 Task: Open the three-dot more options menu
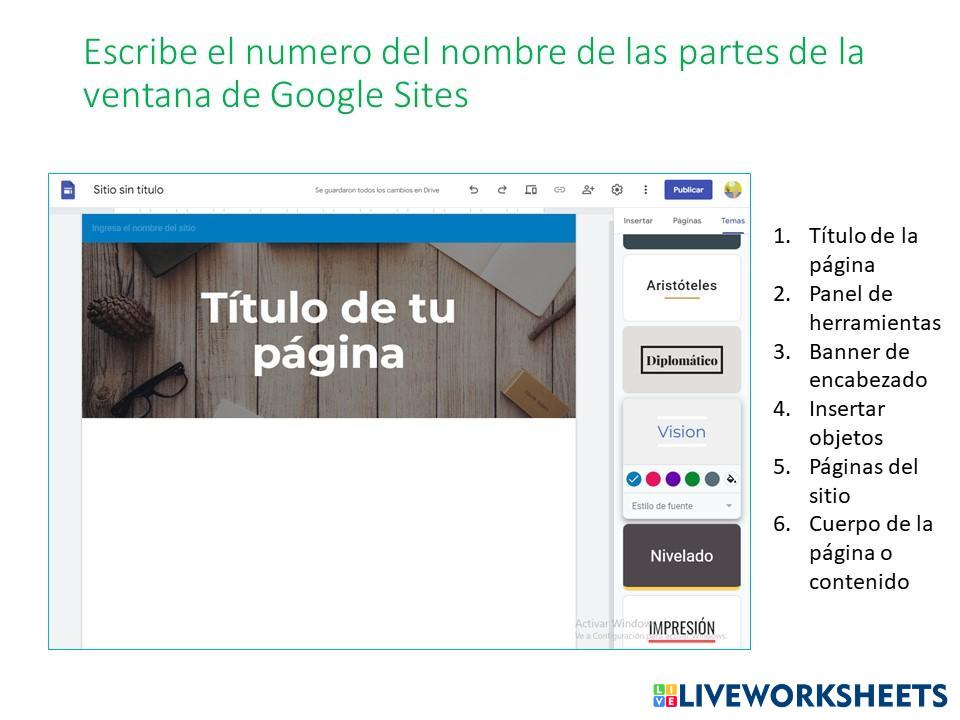pyautogui.click(x=645, y=190)
